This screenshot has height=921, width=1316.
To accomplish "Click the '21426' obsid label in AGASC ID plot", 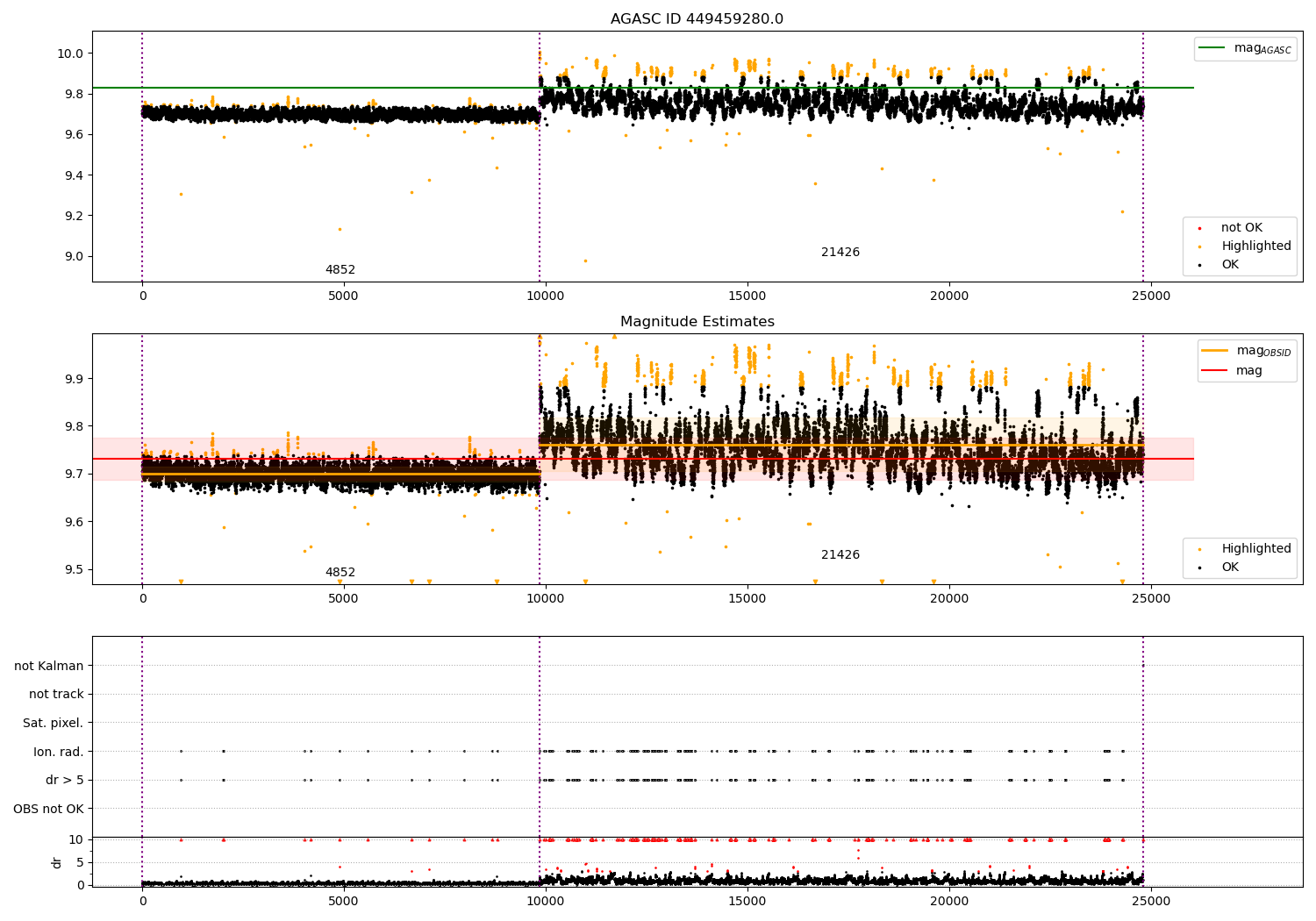I will (840, 253).
